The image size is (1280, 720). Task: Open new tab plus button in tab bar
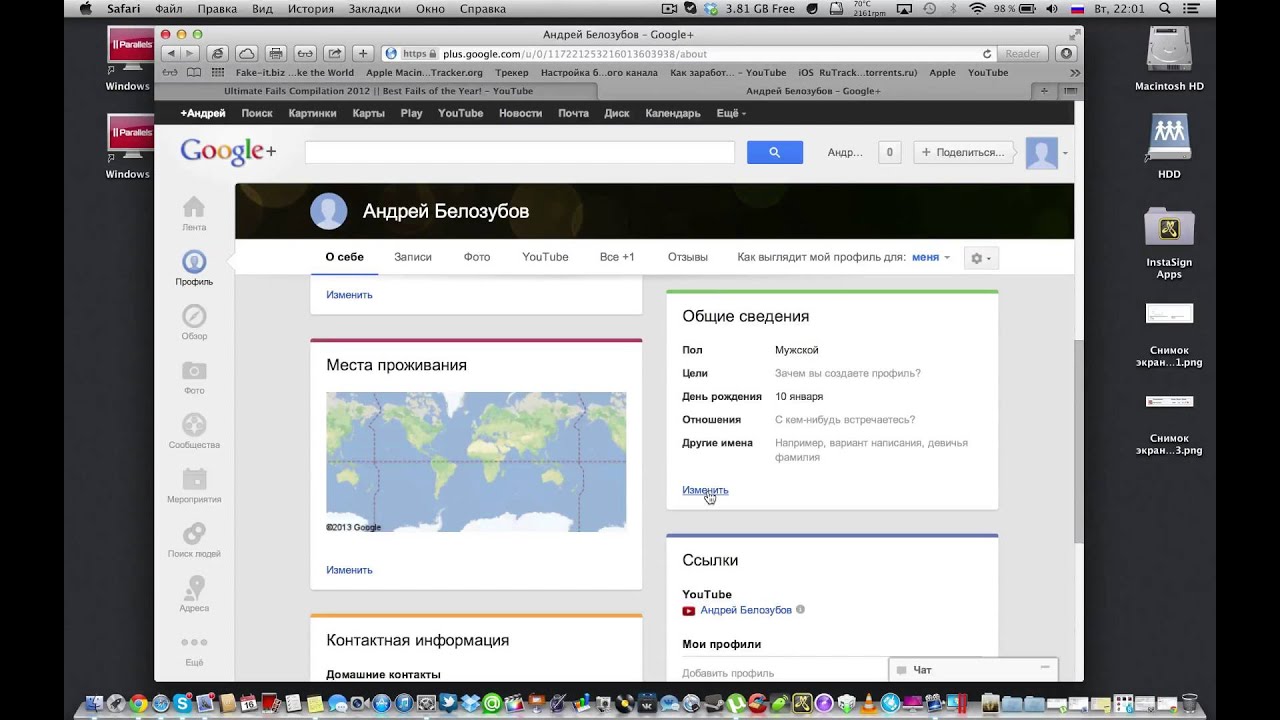[x=1045, y=91]
